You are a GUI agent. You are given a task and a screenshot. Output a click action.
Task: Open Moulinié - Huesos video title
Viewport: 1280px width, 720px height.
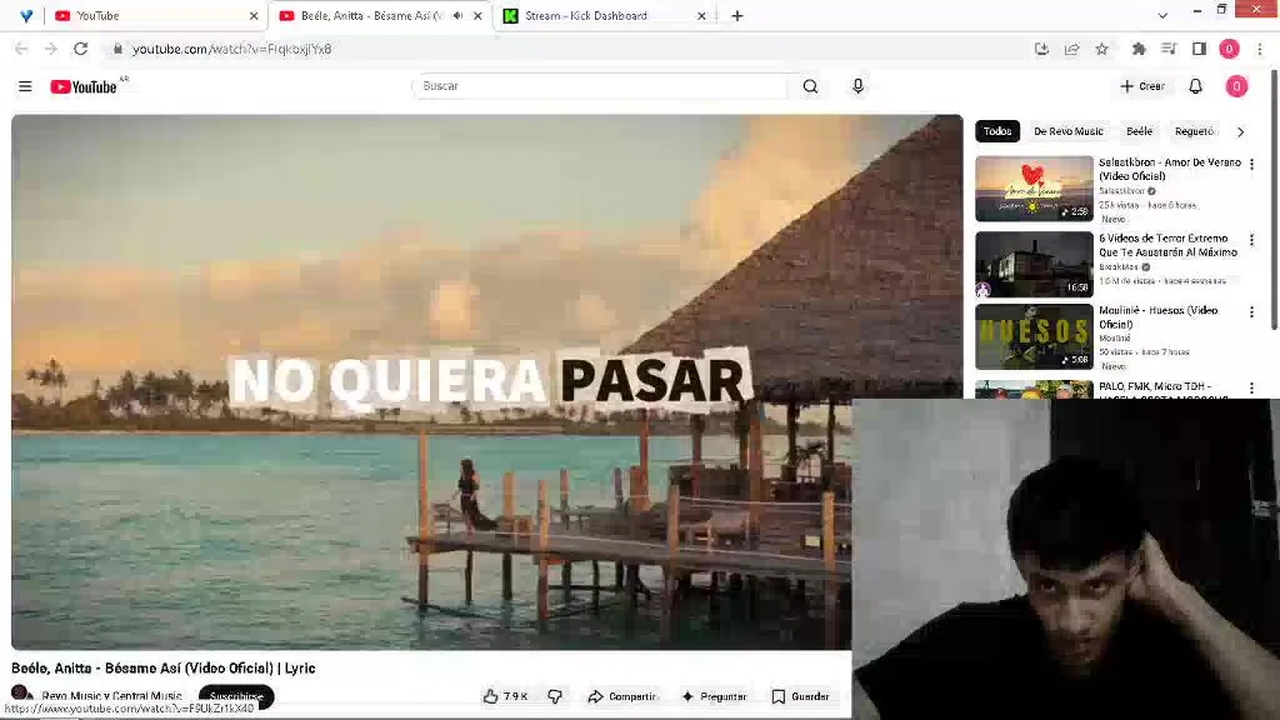pyautogui.click(x=1158, y=317)
